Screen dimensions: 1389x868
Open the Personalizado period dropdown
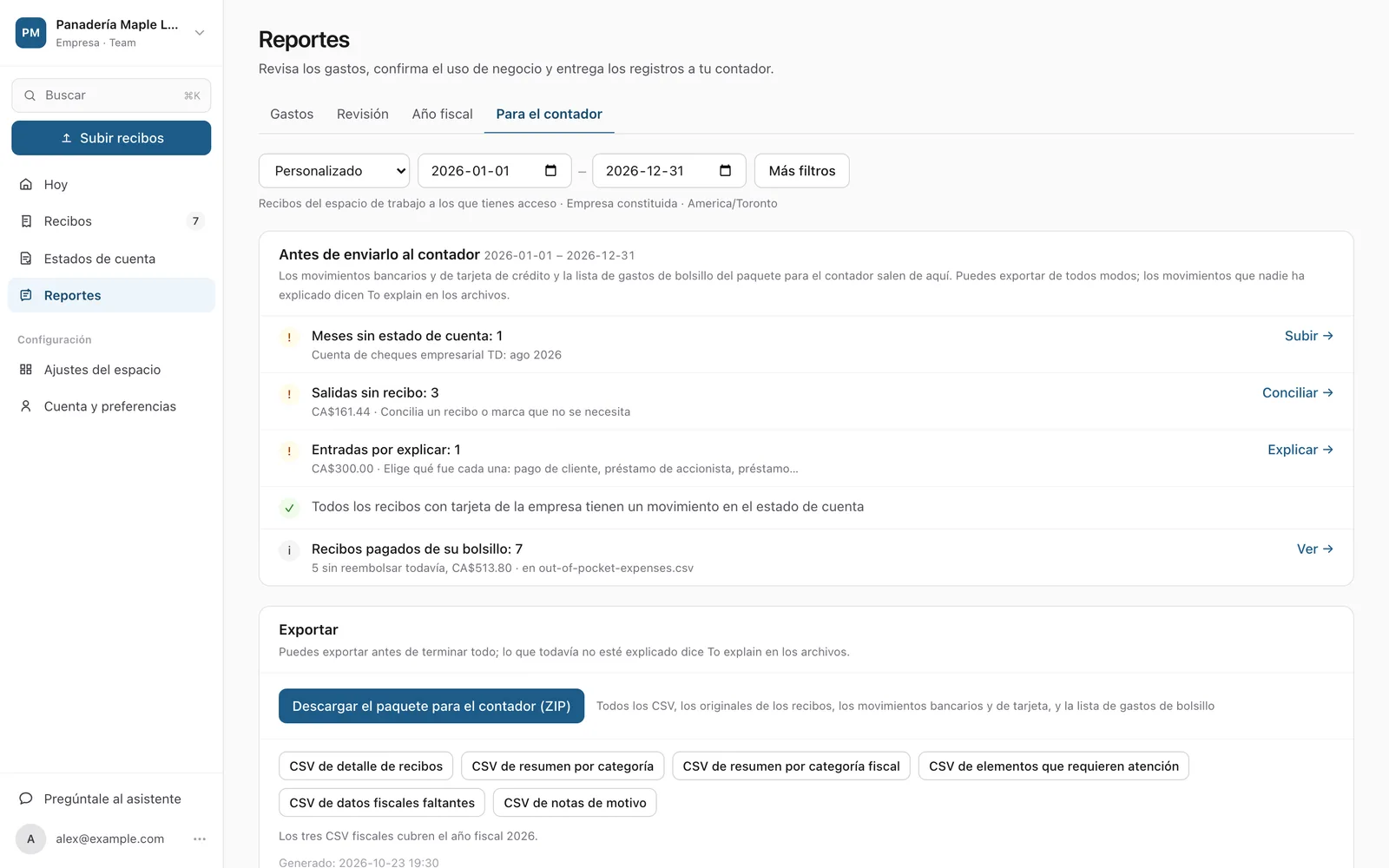[x=334, y=171]
